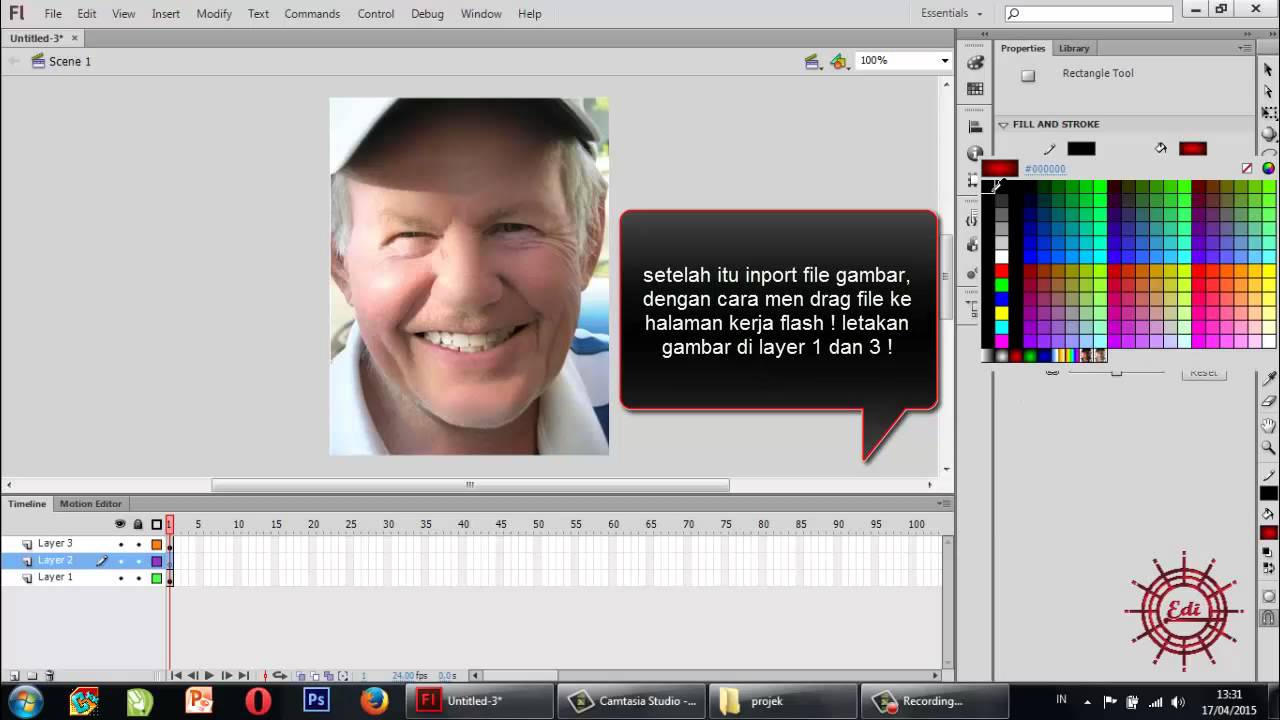Click Scene 1 breadcrumb link
This screenshot has height=720, width=1280.
70,61
